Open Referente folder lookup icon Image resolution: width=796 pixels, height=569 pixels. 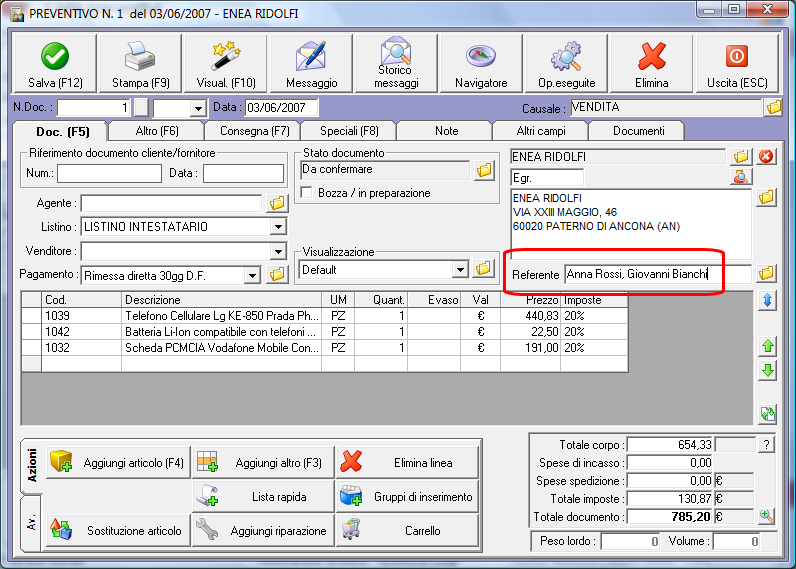point(766,274)
